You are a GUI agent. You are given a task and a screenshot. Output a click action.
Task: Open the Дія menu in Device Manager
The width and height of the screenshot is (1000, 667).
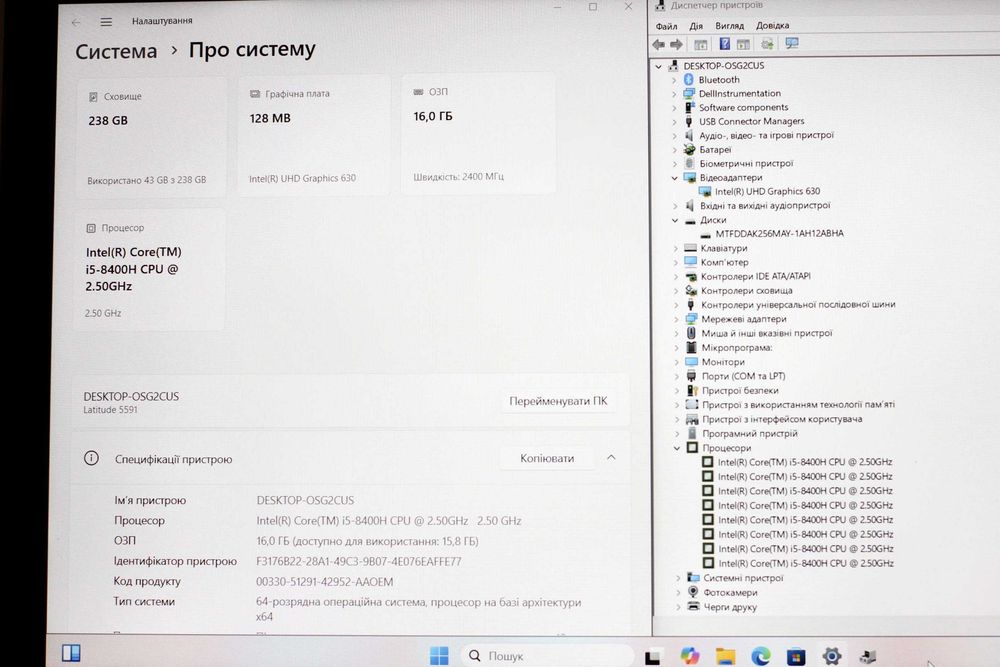(x=696, y=26)
